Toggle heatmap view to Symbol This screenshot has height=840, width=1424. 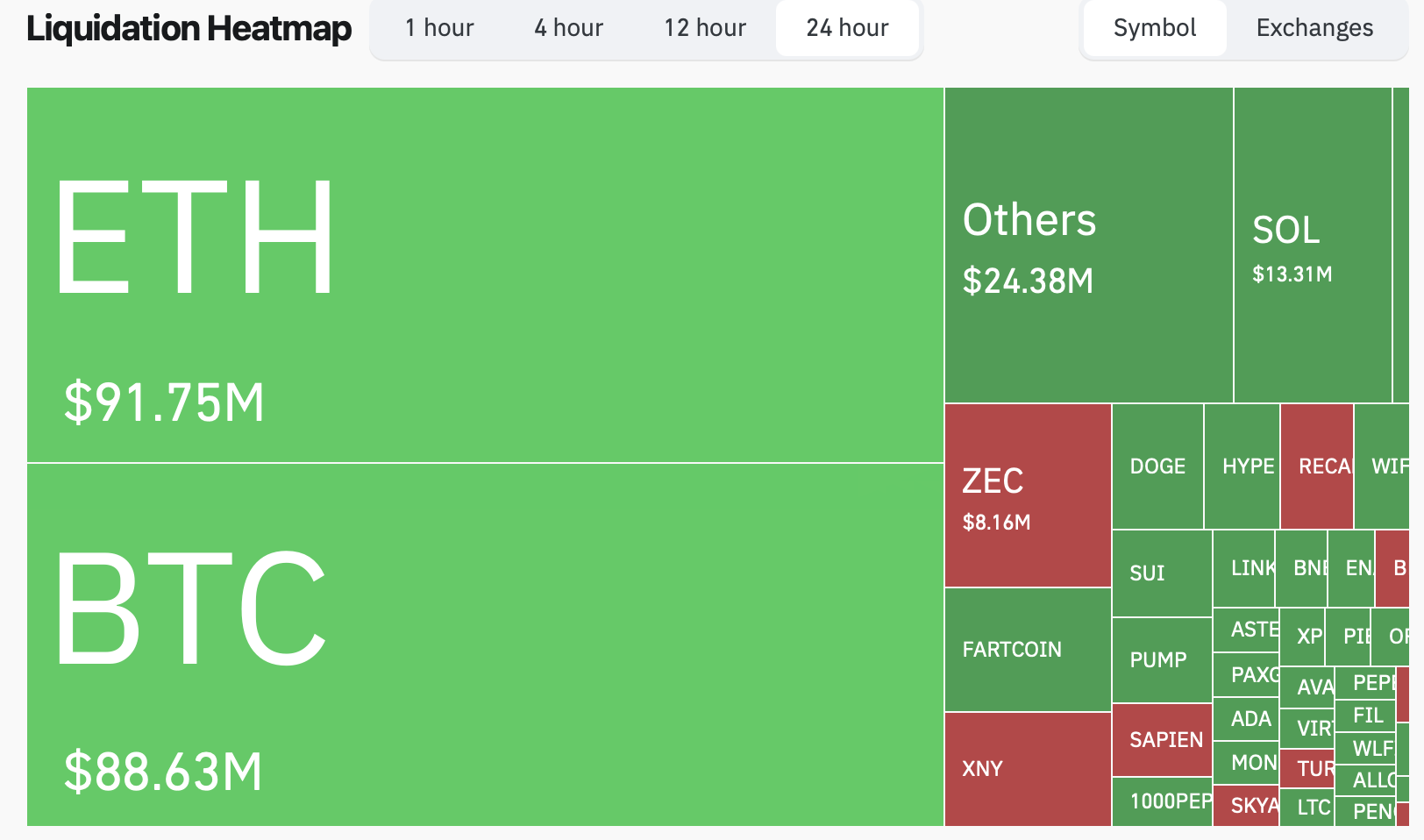(1154, 28)
